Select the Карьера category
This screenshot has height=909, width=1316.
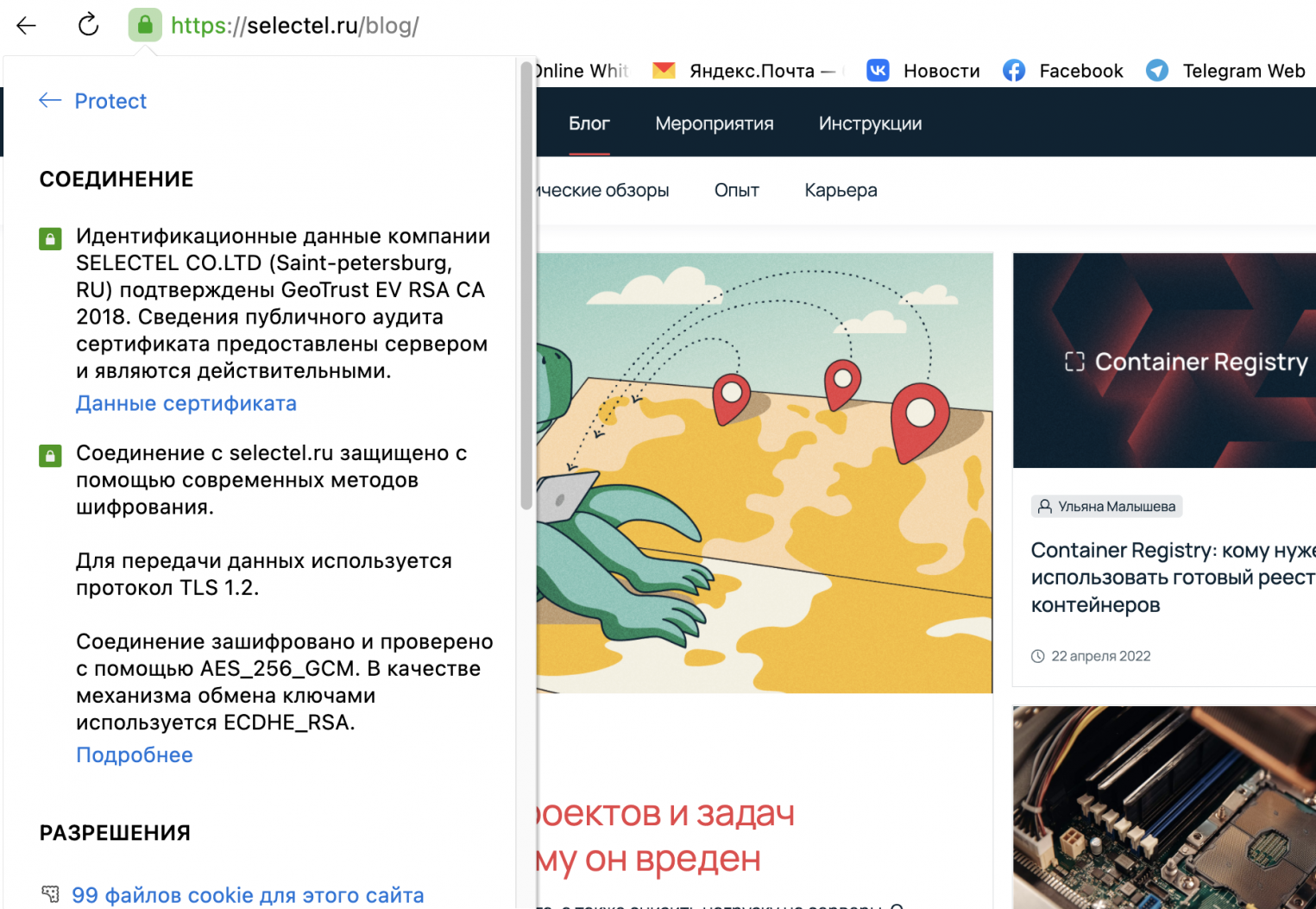(841, 190)
